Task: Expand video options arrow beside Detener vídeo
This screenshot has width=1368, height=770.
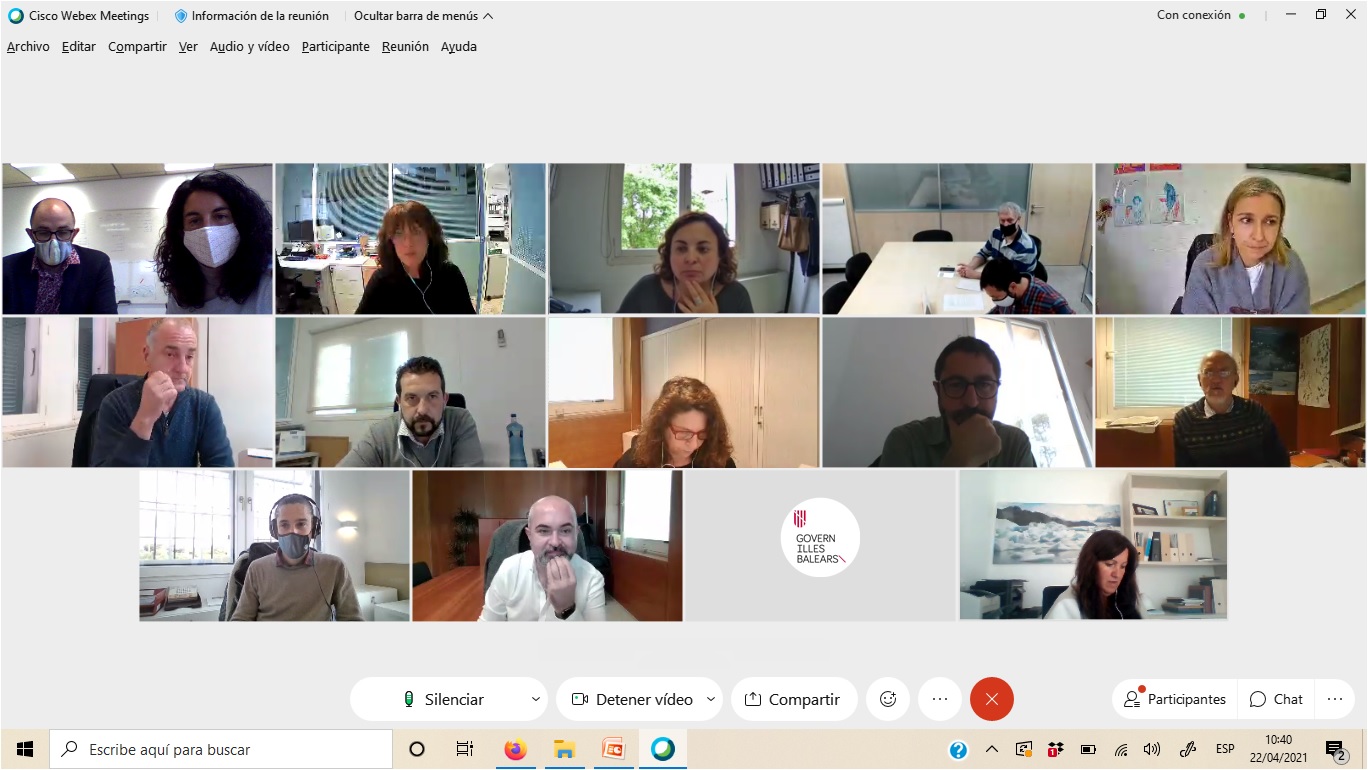Action: (x=711, y=699)
